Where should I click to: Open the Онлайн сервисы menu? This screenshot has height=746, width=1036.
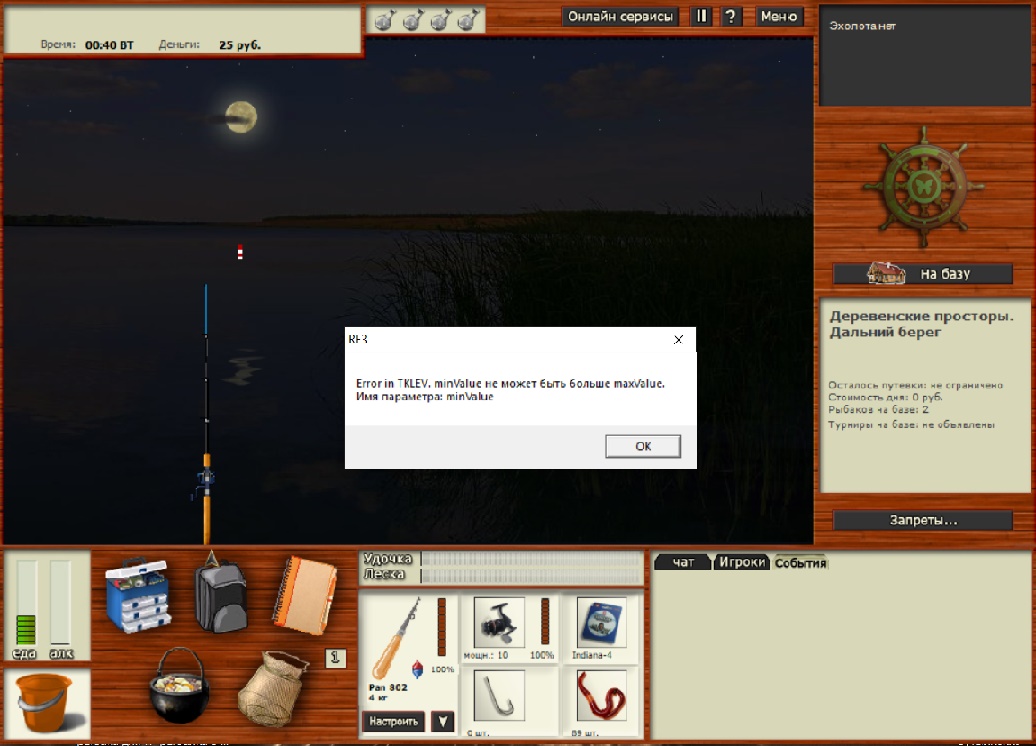pyautogui.click(x=620, y=17)
